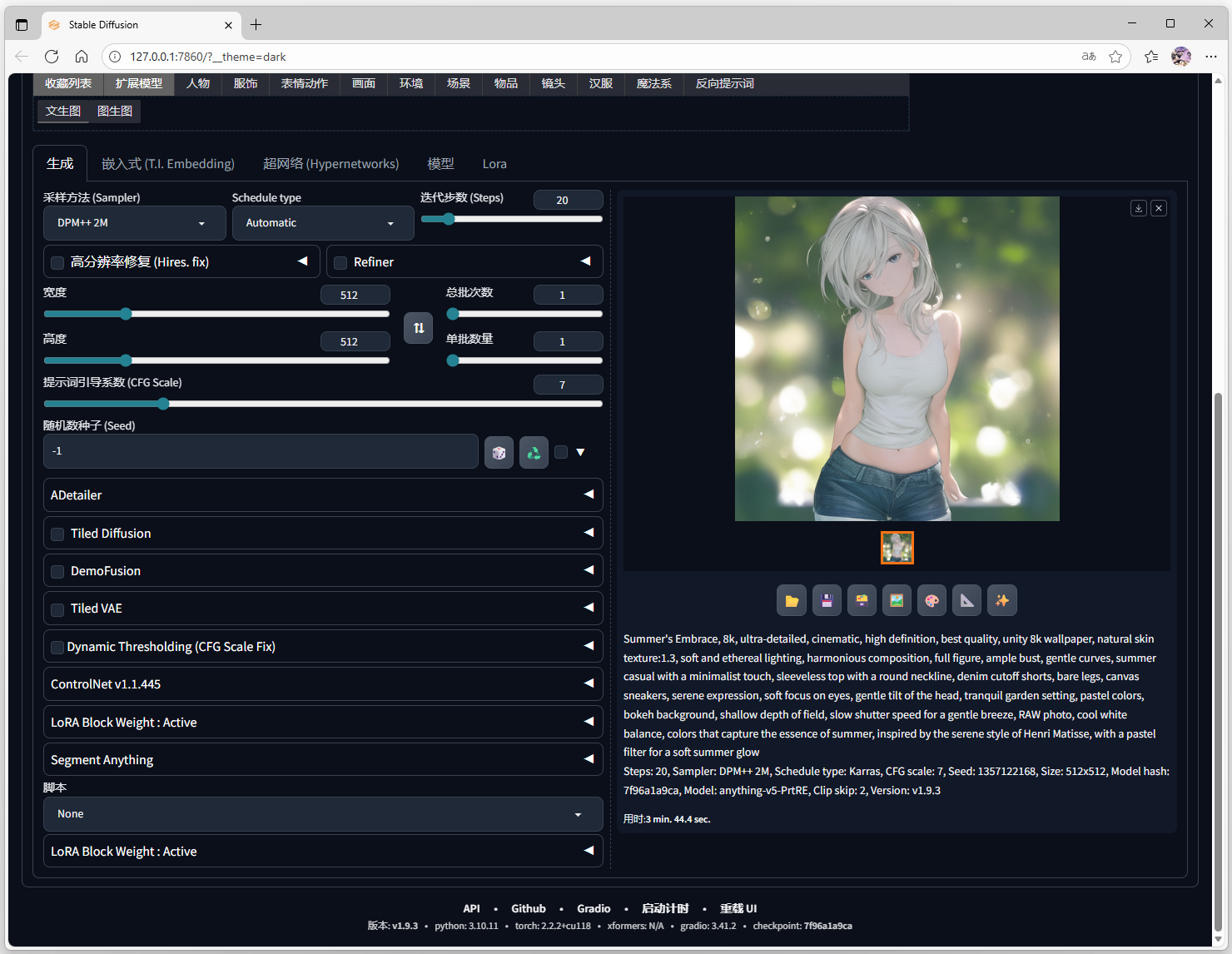Enable the Hires. fix checkbox
This screenshot has height=954, width=1232.
[57, 263]
